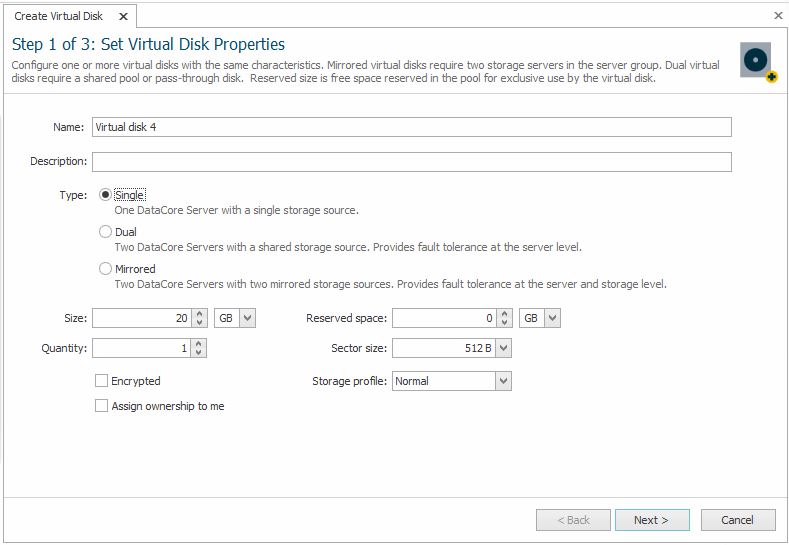The width and height of the screenshot is (789, 545).
Task: Switch to the Create Virtual Disk tab
Action: (58, 16)
